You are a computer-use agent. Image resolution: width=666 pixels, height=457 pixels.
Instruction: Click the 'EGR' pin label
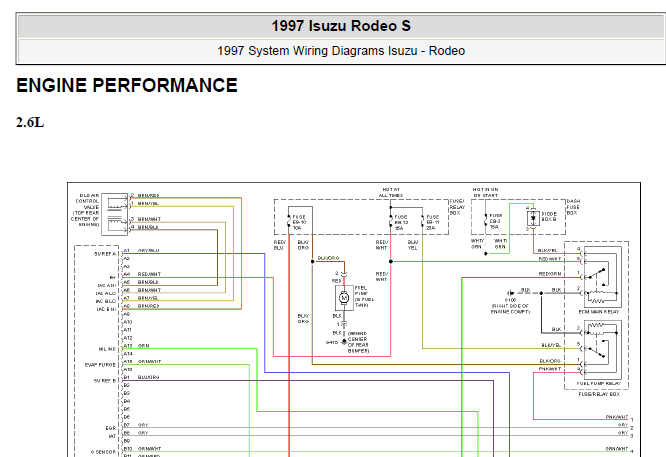coord(111,428)
